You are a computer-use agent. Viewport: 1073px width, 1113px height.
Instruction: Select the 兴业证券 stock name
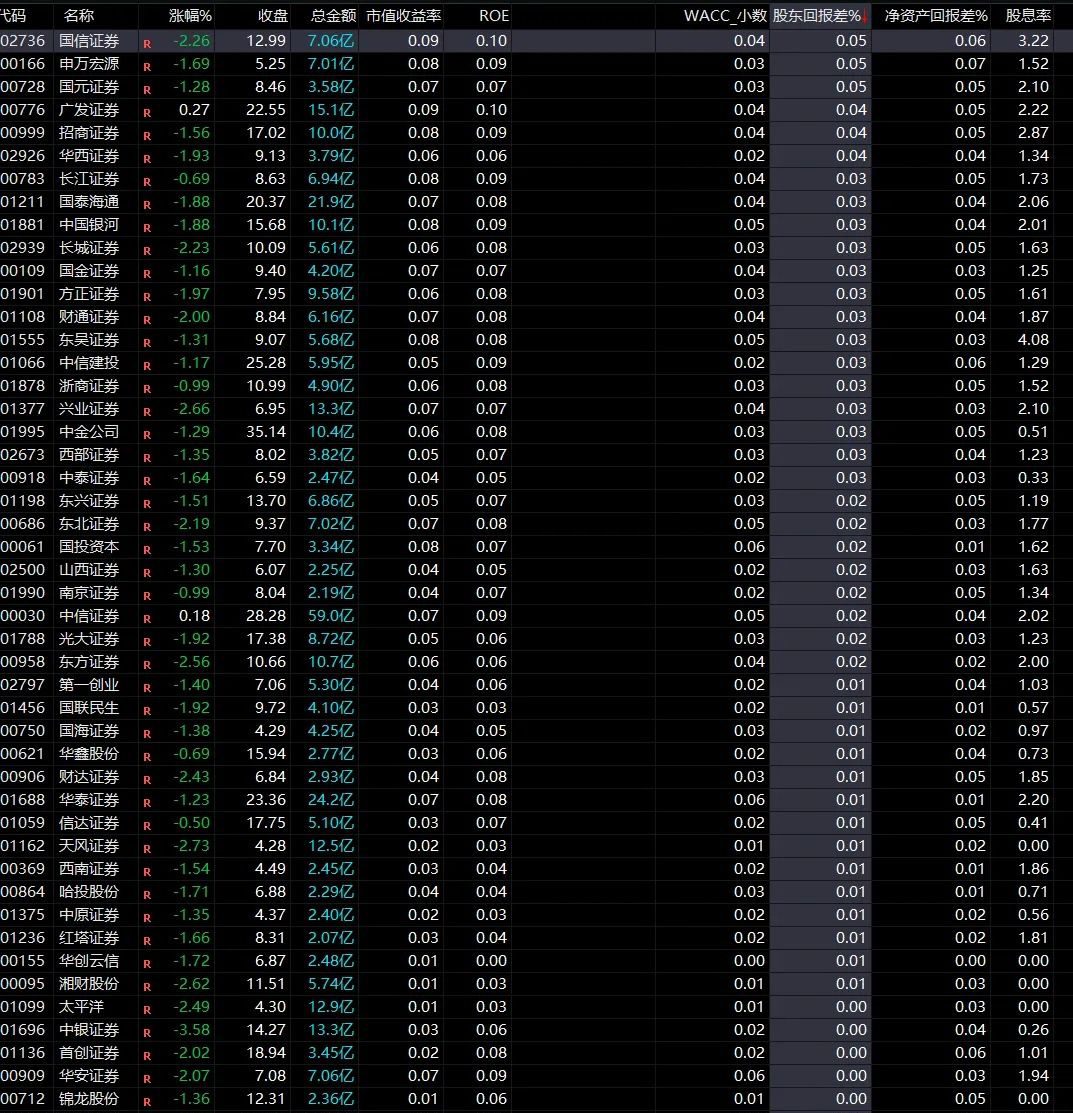tap(89, 409)
